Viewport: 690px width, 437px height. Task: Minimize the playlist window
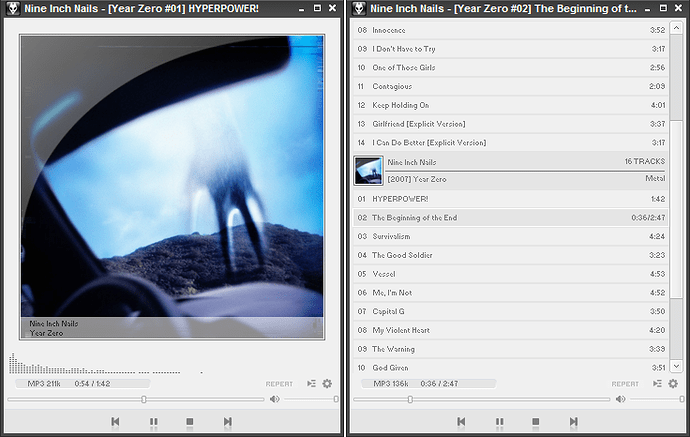click(x=647, y=9)
